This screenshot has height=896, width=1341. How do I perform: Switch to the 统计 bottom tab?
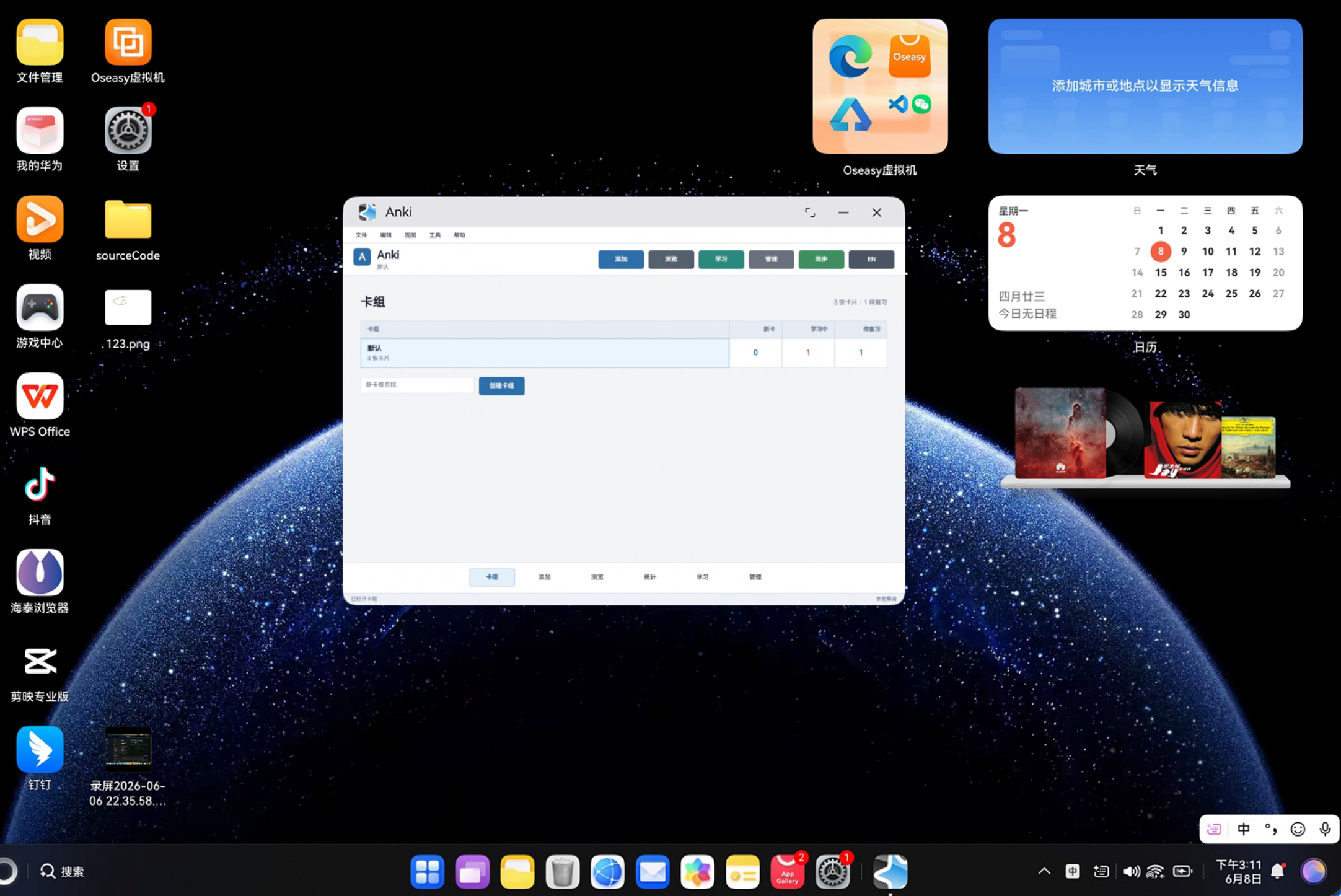click(x=650, y=577)
